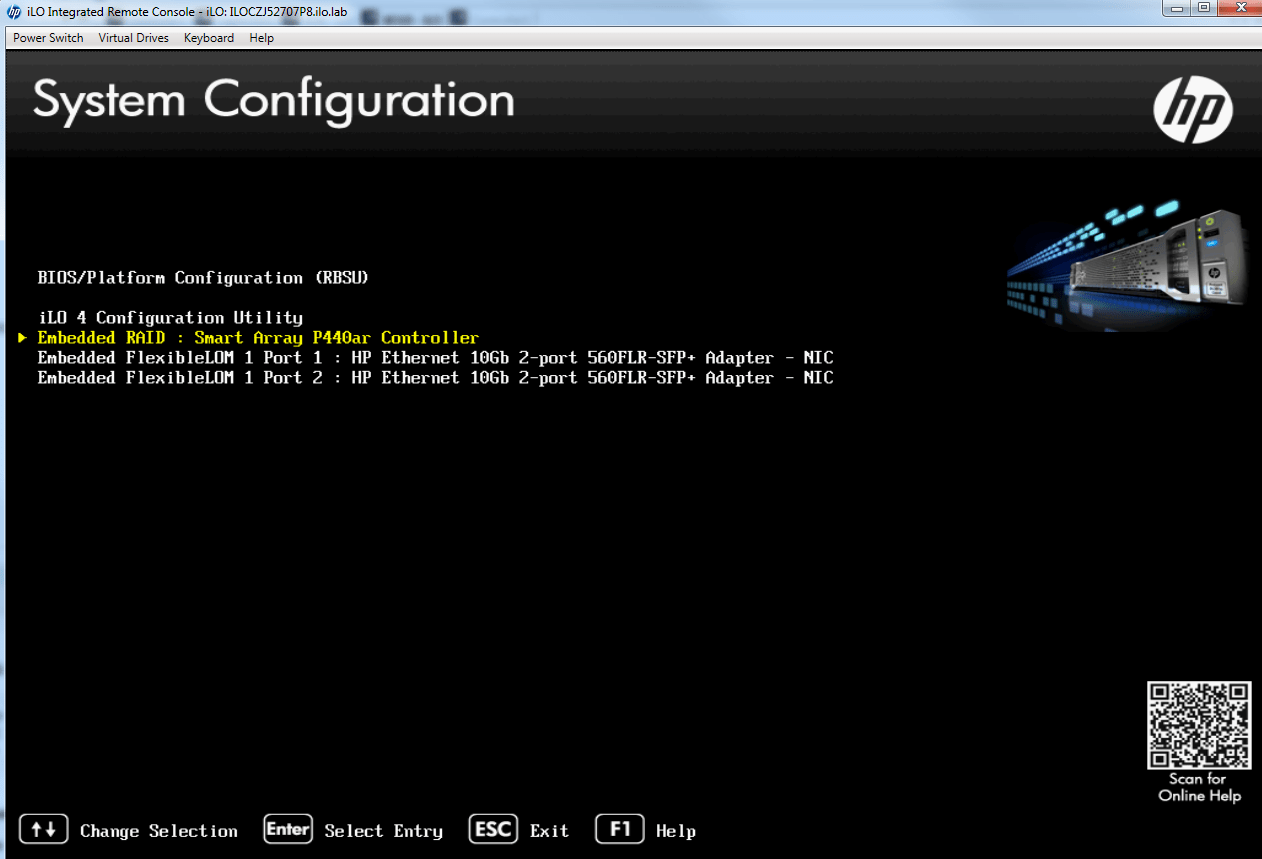Screen dimensions: 1262x859
Task: Select Embedded FlexibleLOM 1 Port 1 NIC
Action: [x=435, y=357]
